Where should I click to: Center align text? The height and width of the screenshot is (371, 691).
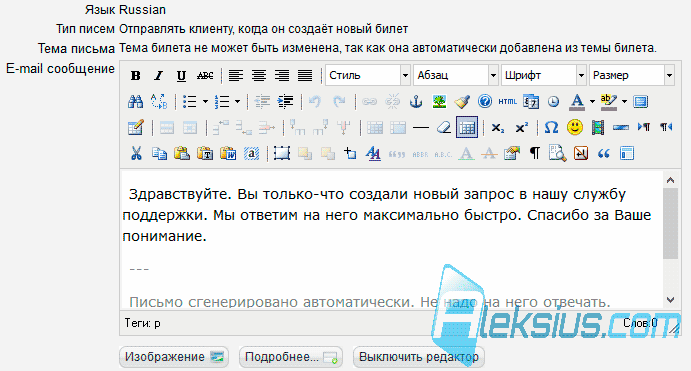click(259, 76)
